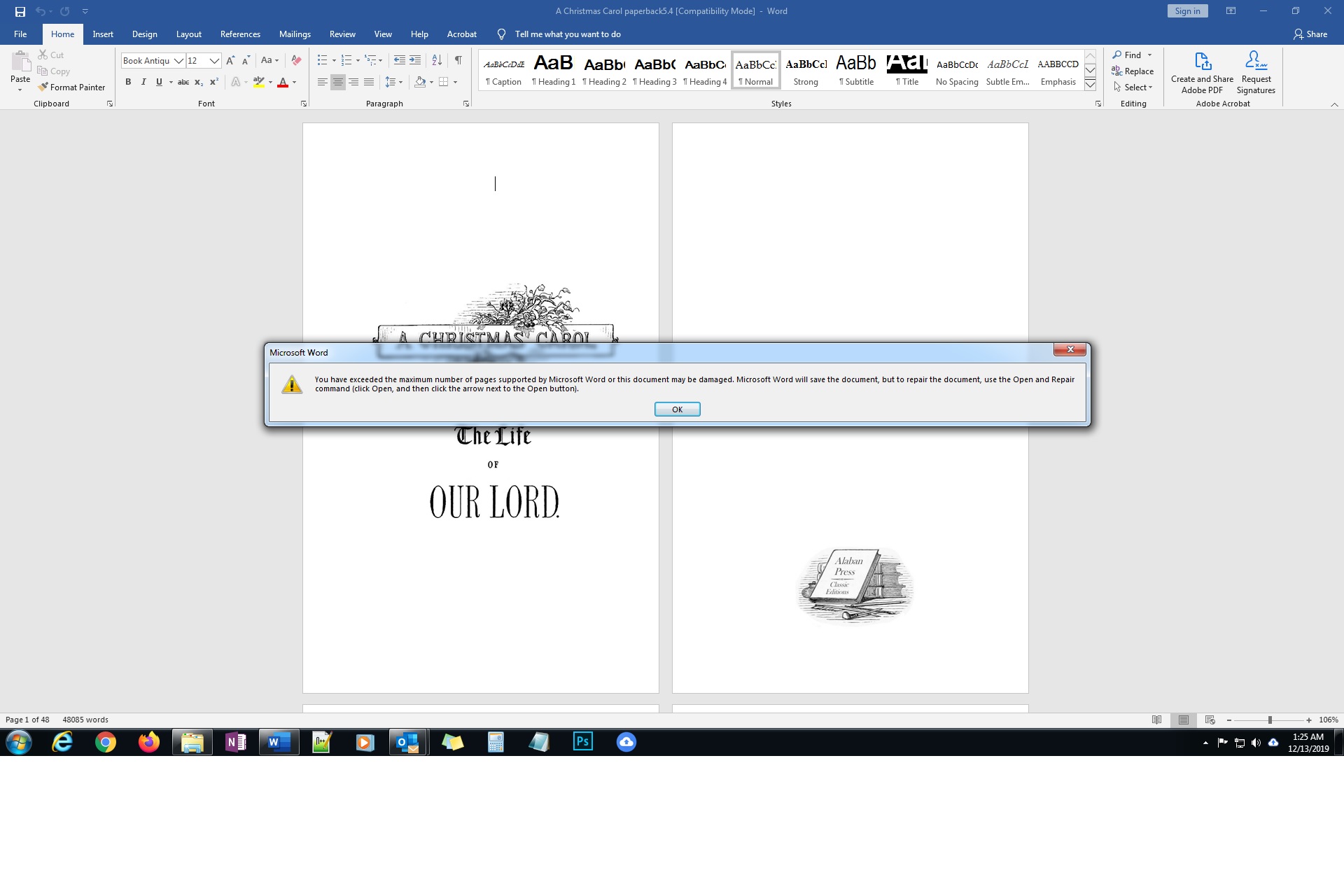This screenshot has height=896, width=1344.
Task: Click OK in the Word warning dialog
Action: coord(677,409)
